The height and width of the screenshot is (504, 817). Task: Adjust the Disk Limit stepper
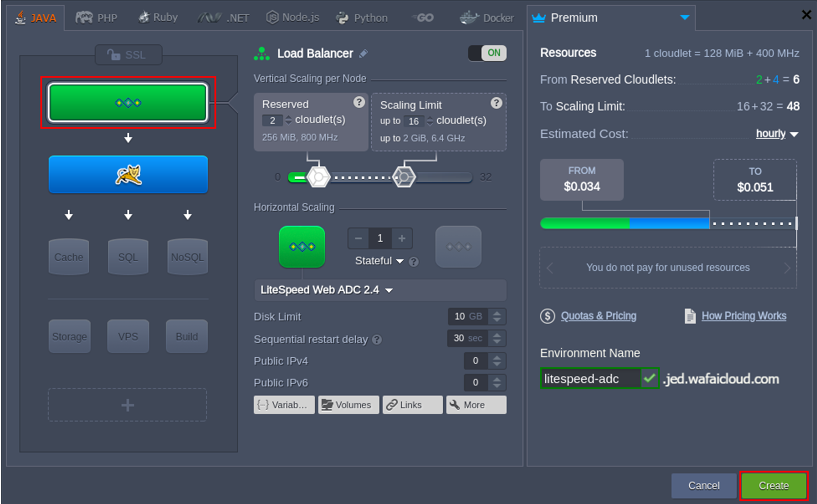point(497,316)
